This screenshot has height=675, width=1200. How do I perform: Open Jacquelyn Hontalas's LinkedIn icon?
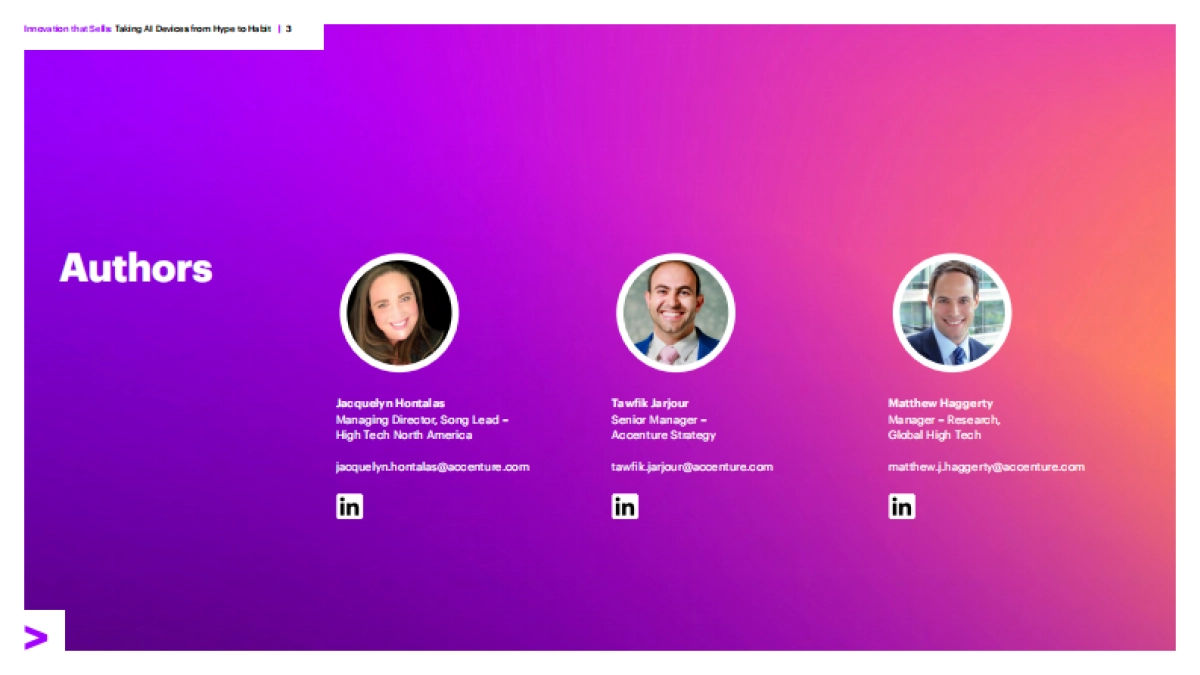coord(349,506)
